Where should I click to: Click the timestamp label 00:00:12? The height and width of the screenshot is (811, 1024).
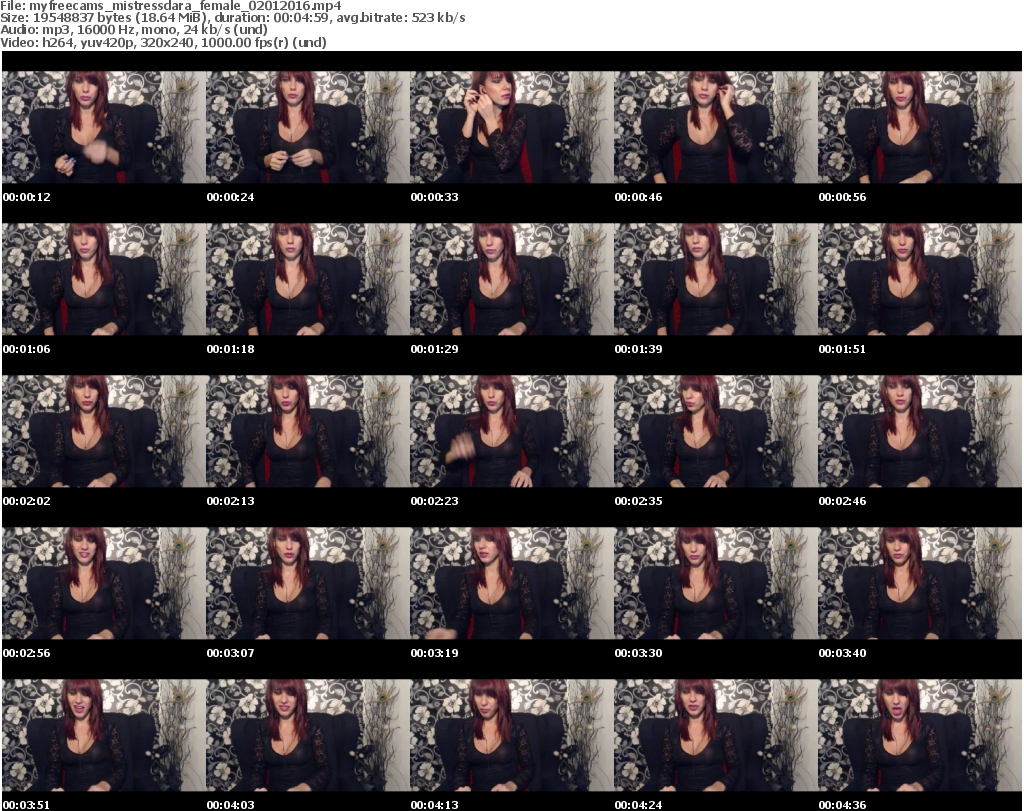coord(27,197)
